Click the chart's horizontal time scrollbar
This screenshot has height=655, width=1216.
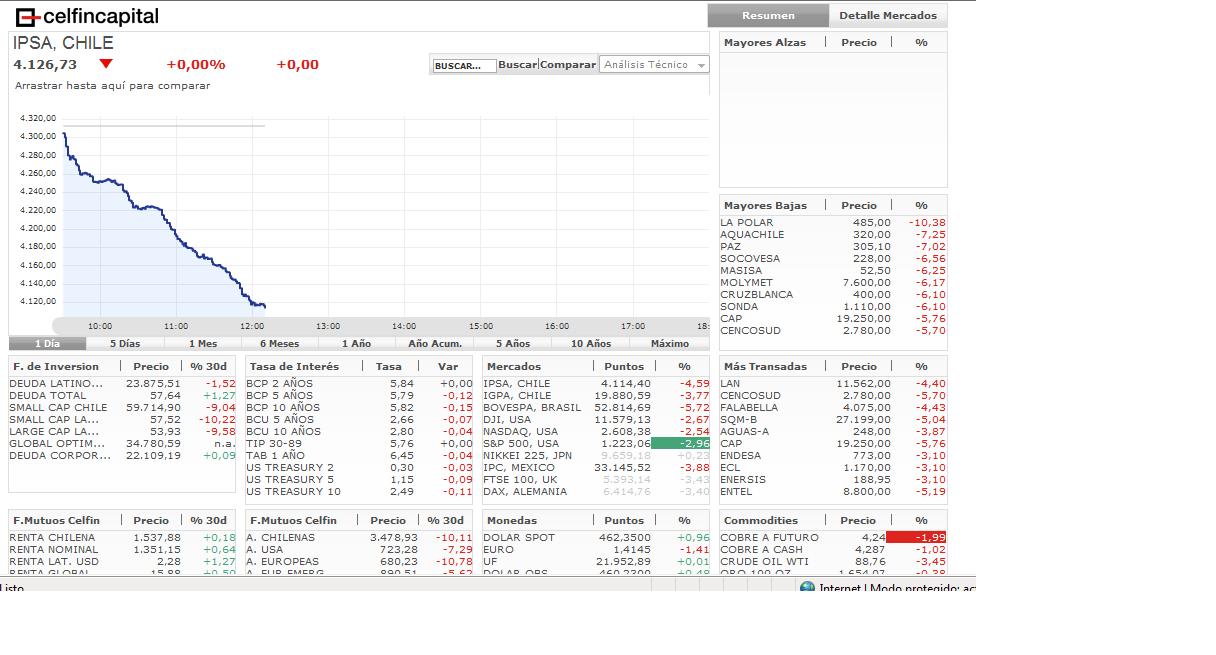[x=380, y=326]
